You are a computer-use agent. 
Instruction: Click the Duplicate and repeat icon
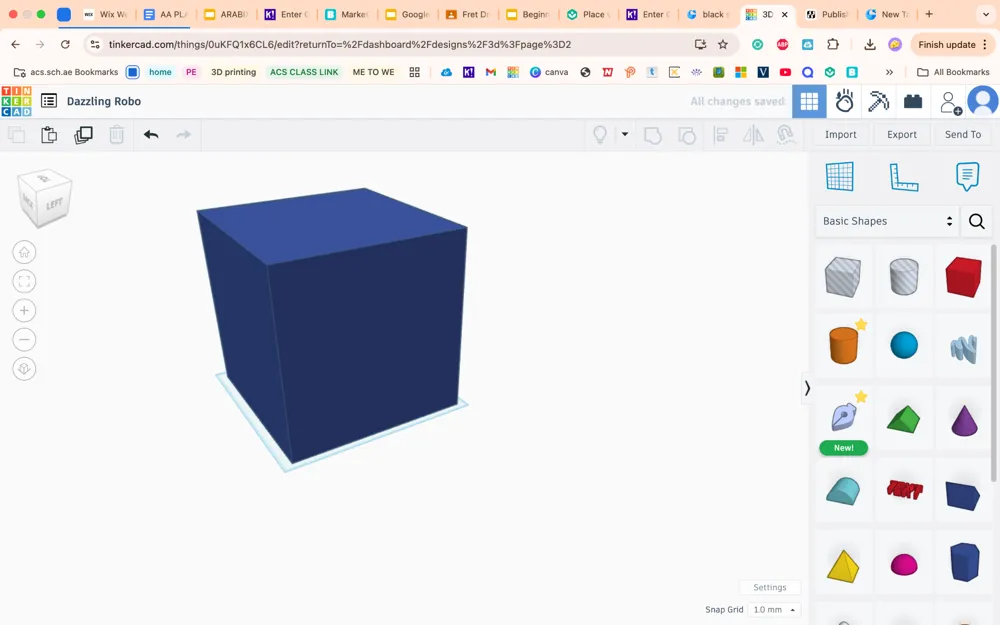[x=84, y=135]
